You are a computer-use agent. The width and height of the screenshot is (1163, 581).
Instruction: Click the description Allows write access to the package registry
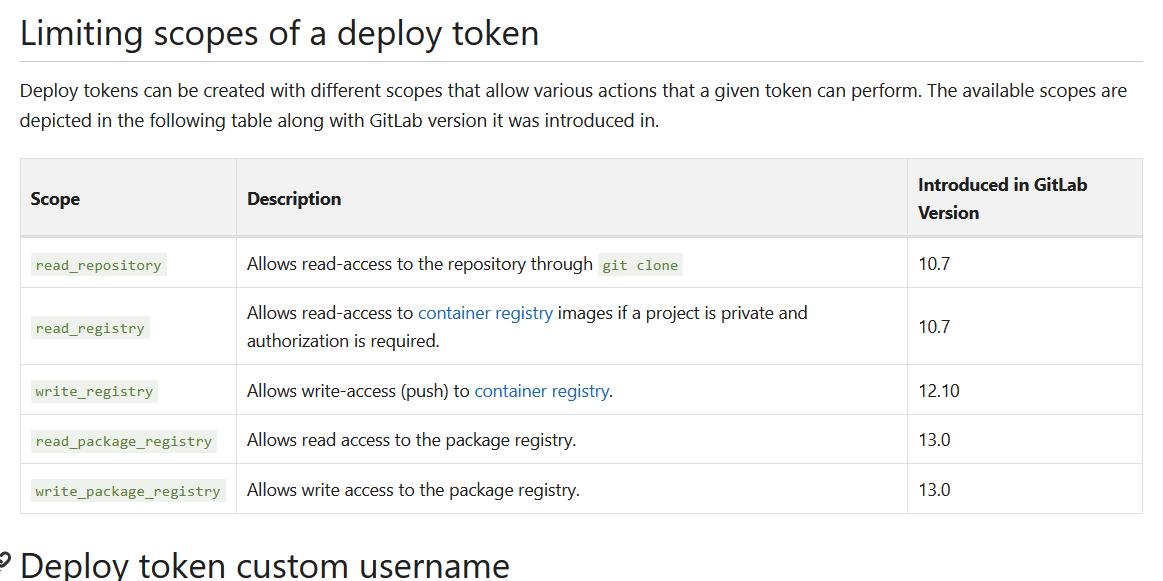point(413,490)
